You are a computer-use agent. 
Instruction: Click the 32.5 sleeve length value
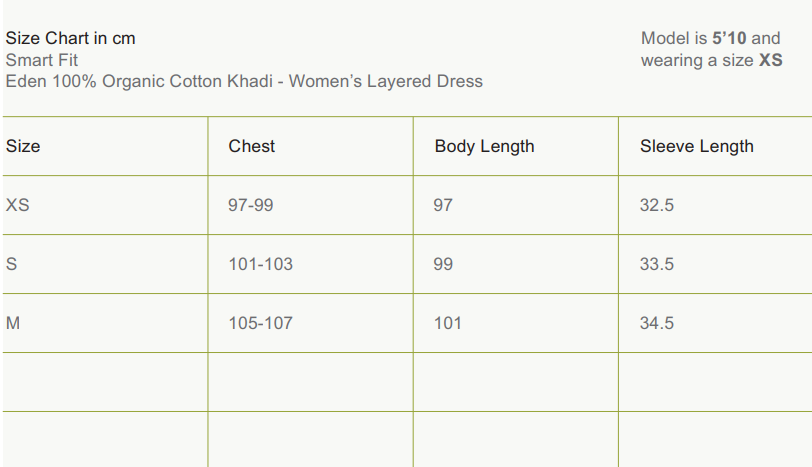tap(657, 205)
